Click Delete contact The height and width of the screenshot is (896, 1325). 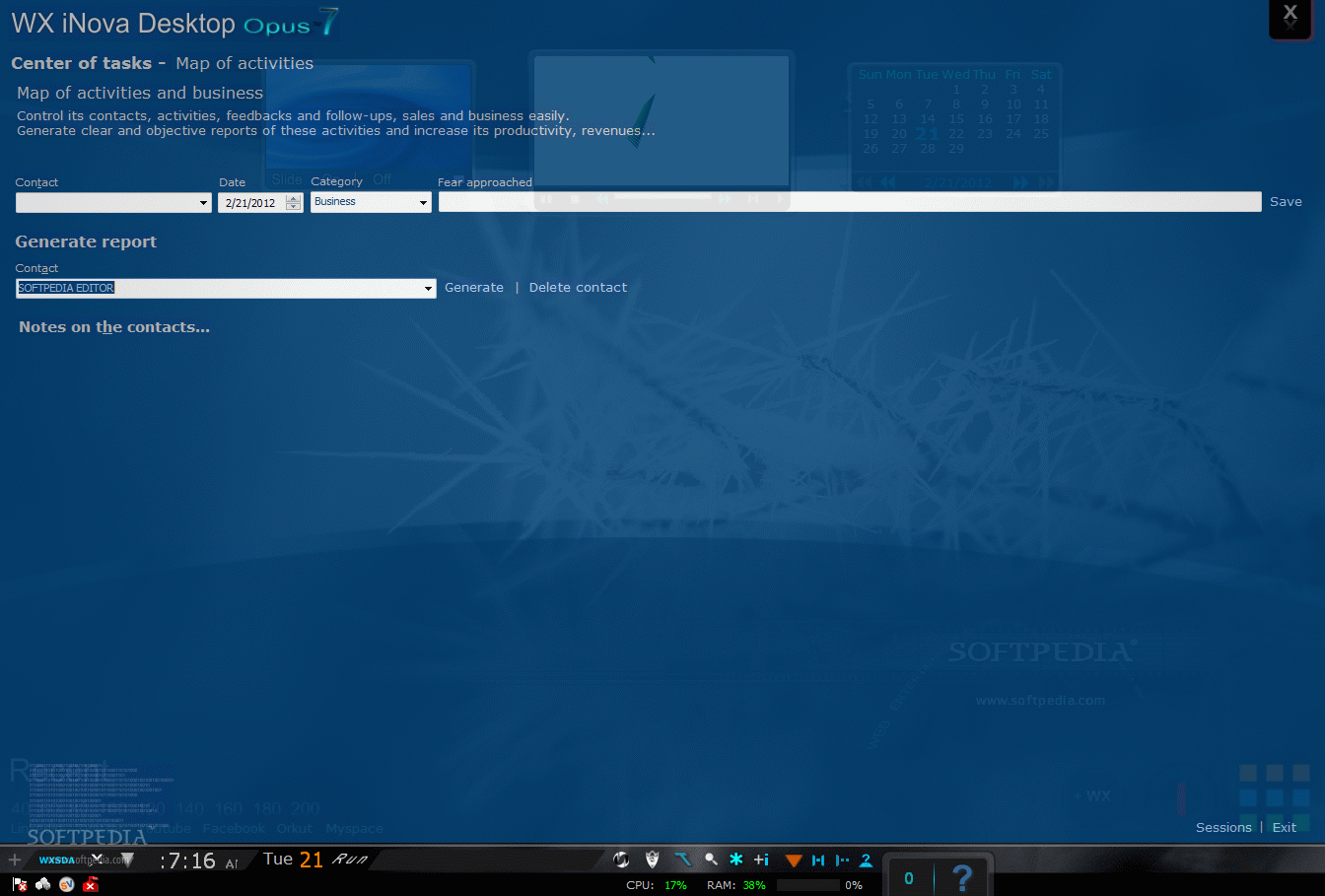(578, 287)
